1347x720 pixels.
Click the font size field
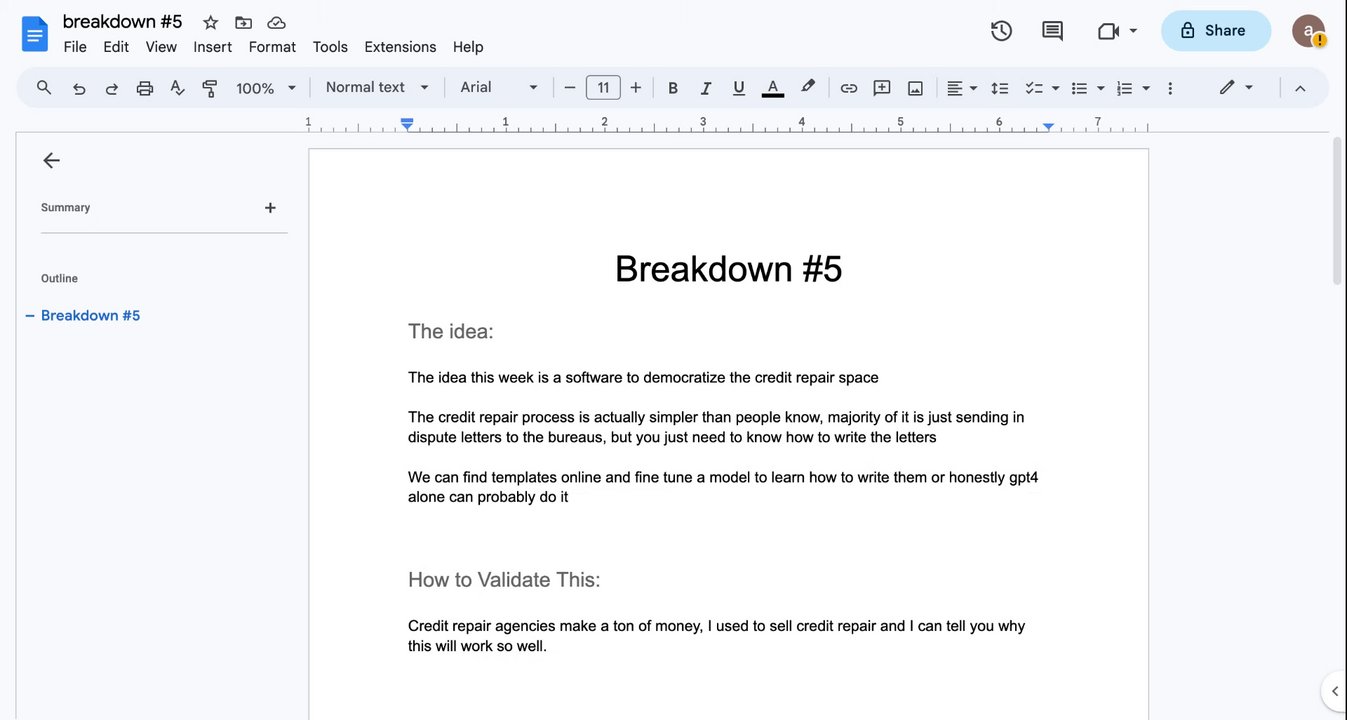603,88
